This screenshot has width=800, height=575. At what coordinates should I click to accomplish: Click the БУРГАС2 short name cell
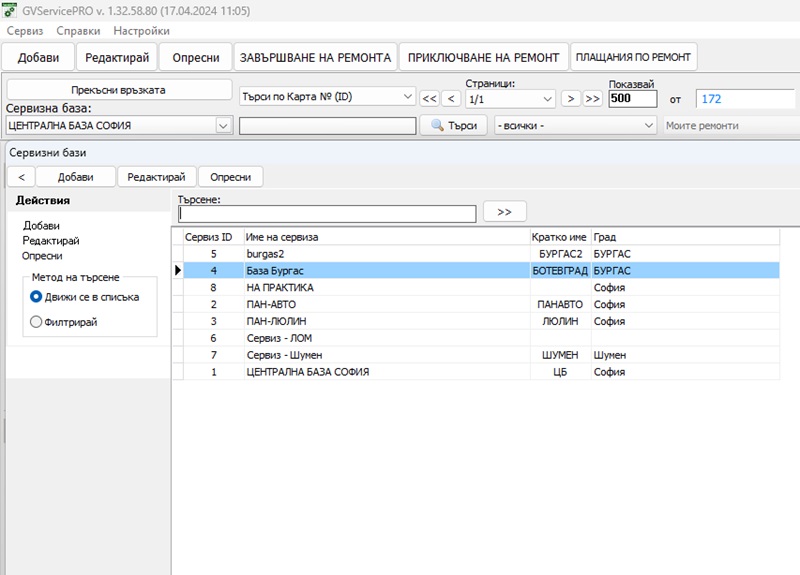click(x=560, y=254)
